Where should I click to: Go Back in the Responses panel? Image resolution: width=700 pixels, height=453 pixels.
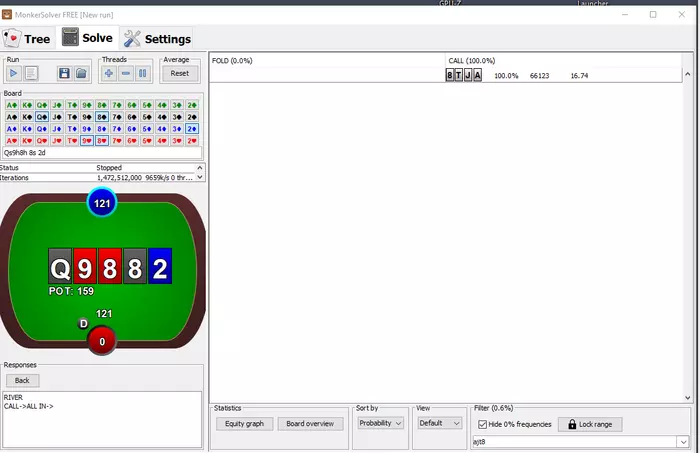22,381
